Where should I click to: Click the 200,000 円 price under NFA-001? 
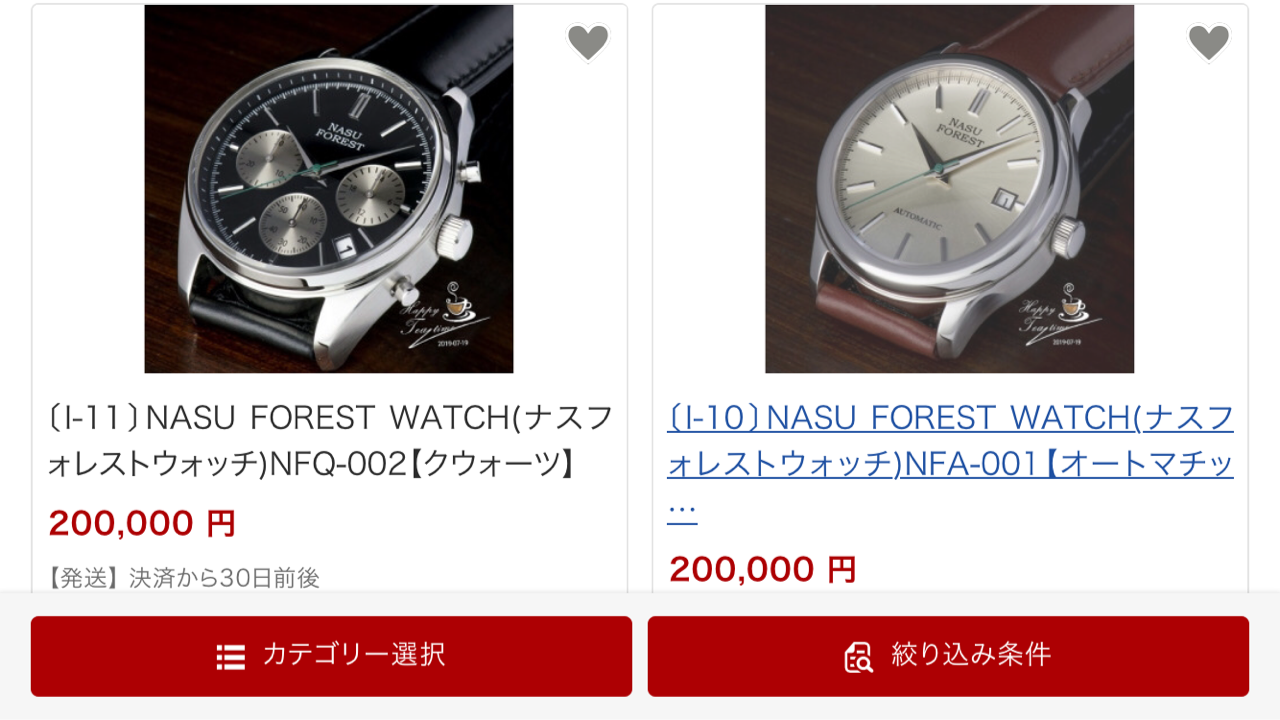pyautogui.click(x=763, y=569)
